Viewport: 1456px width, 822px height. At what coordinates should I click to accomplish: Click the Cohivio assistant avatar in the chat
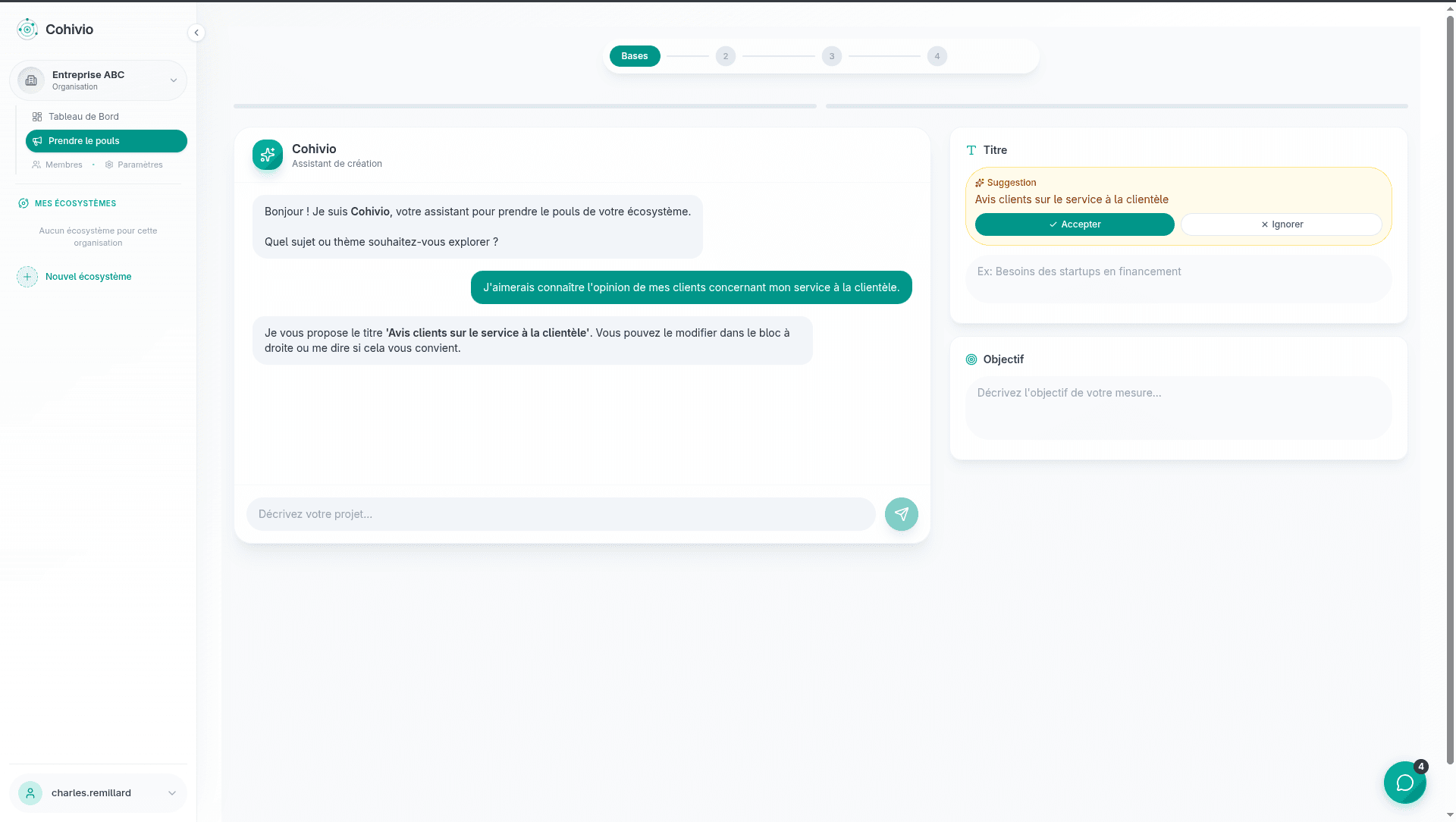[x=267, y=155]
